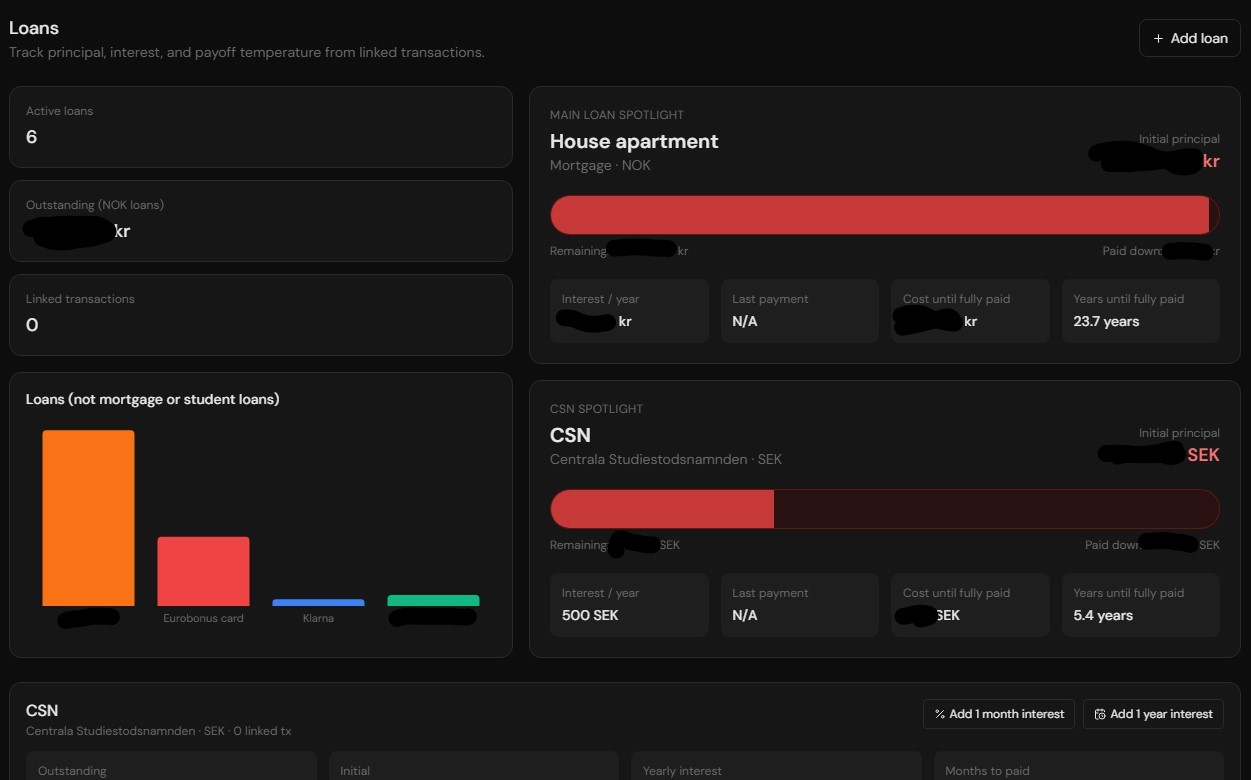The height and width of the screenshot is (780, 1251).
Task: Click the CSN spotlight progress bar
Action: pyautogui.click(x=885, y=509)
